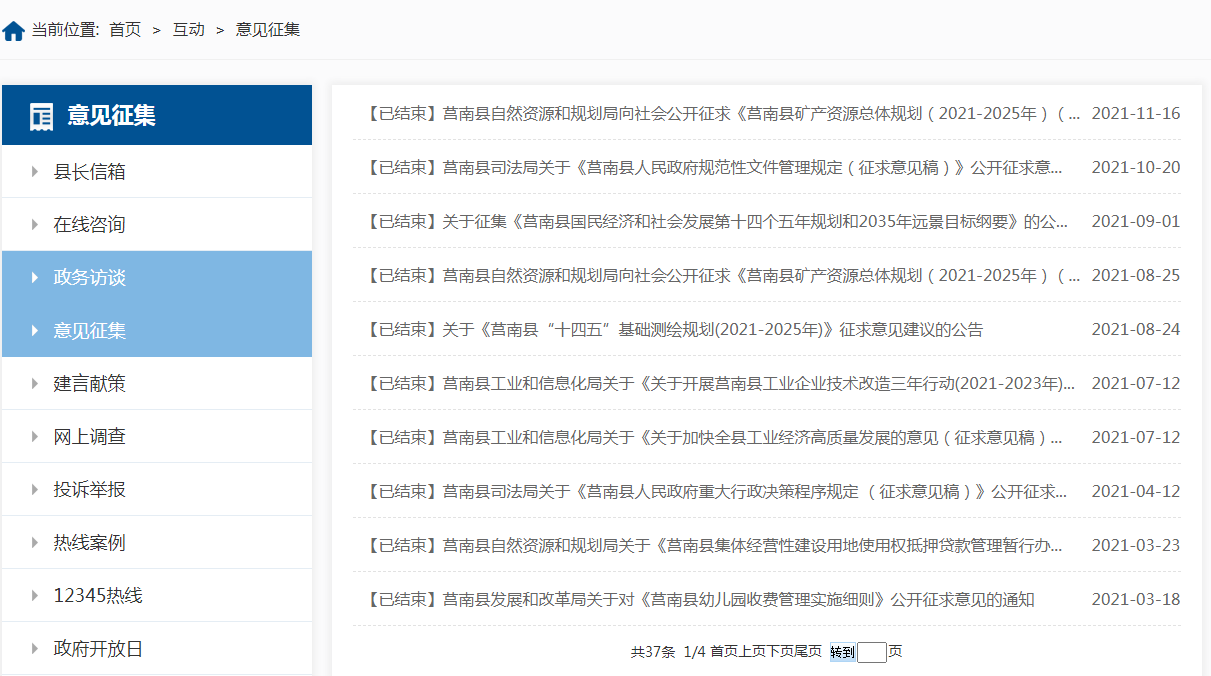Screen dimensions: 1211x676
Task: Click the document icon in the 意见征集 header
Action: point(41,116)
